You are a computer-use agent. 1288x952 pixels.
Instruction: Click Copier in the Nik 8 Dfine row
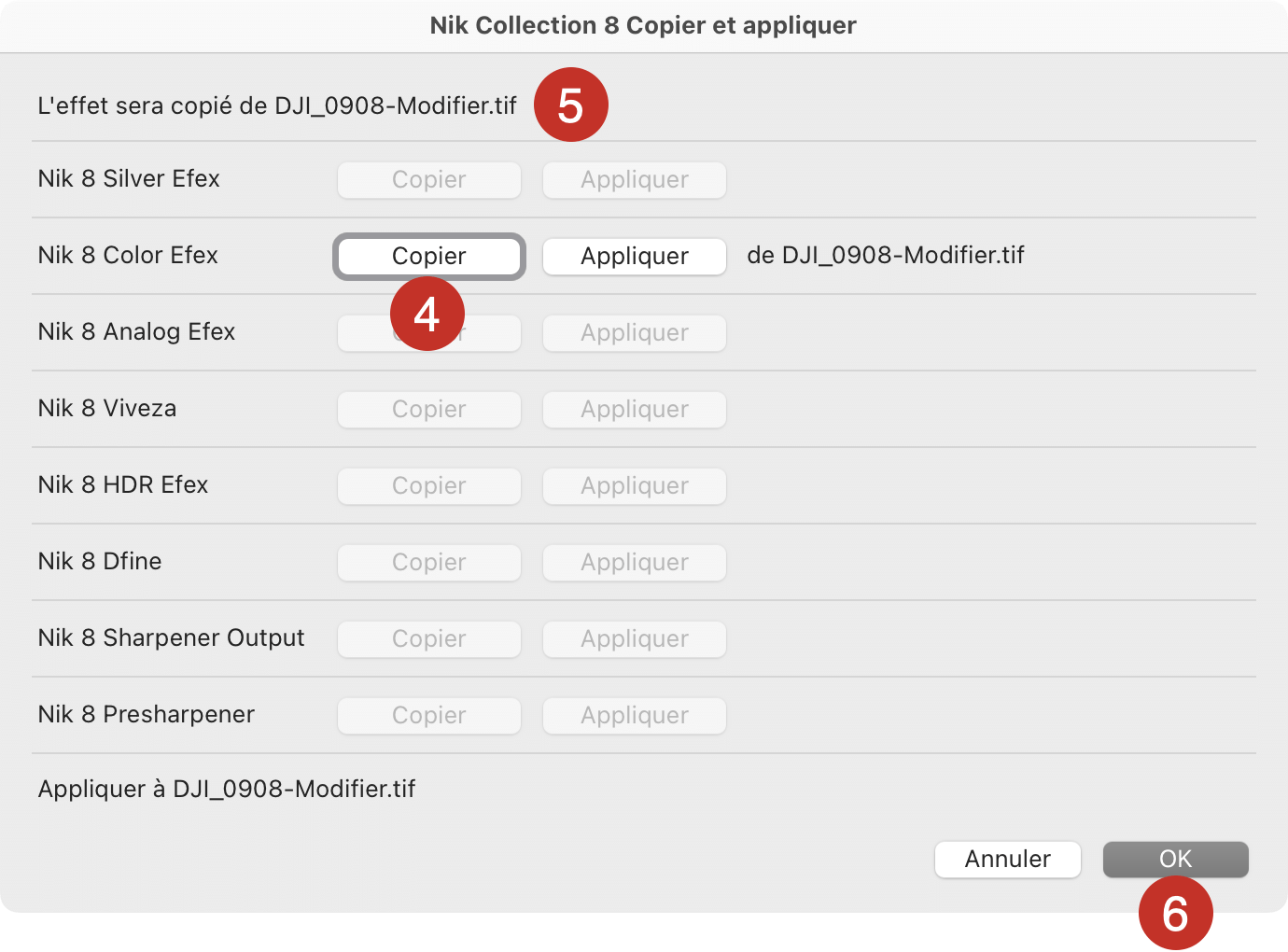(x=429, y=563)
